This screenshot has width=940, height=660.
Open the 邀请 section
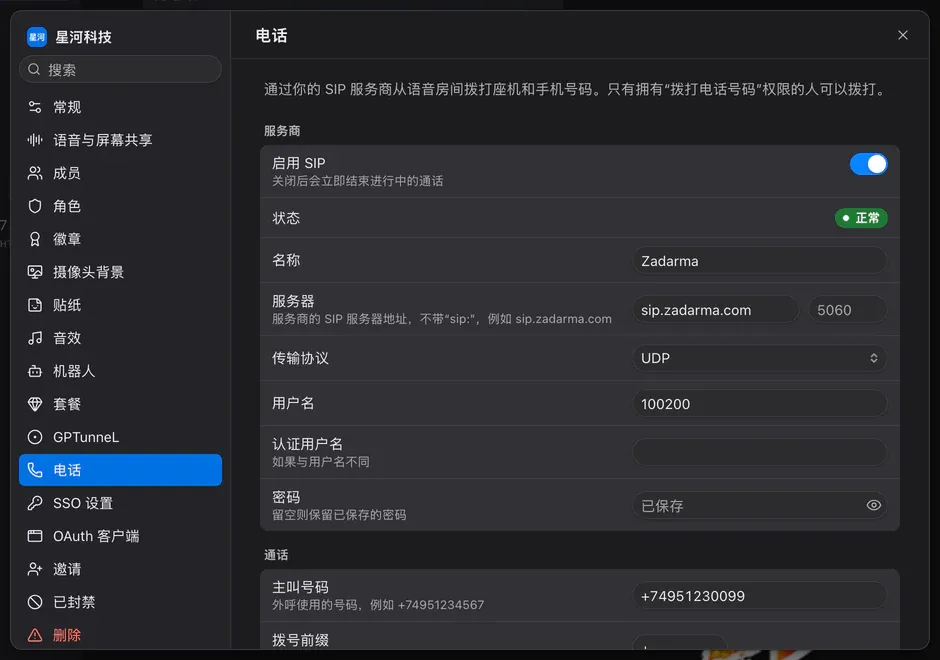(x=120, y=569)
